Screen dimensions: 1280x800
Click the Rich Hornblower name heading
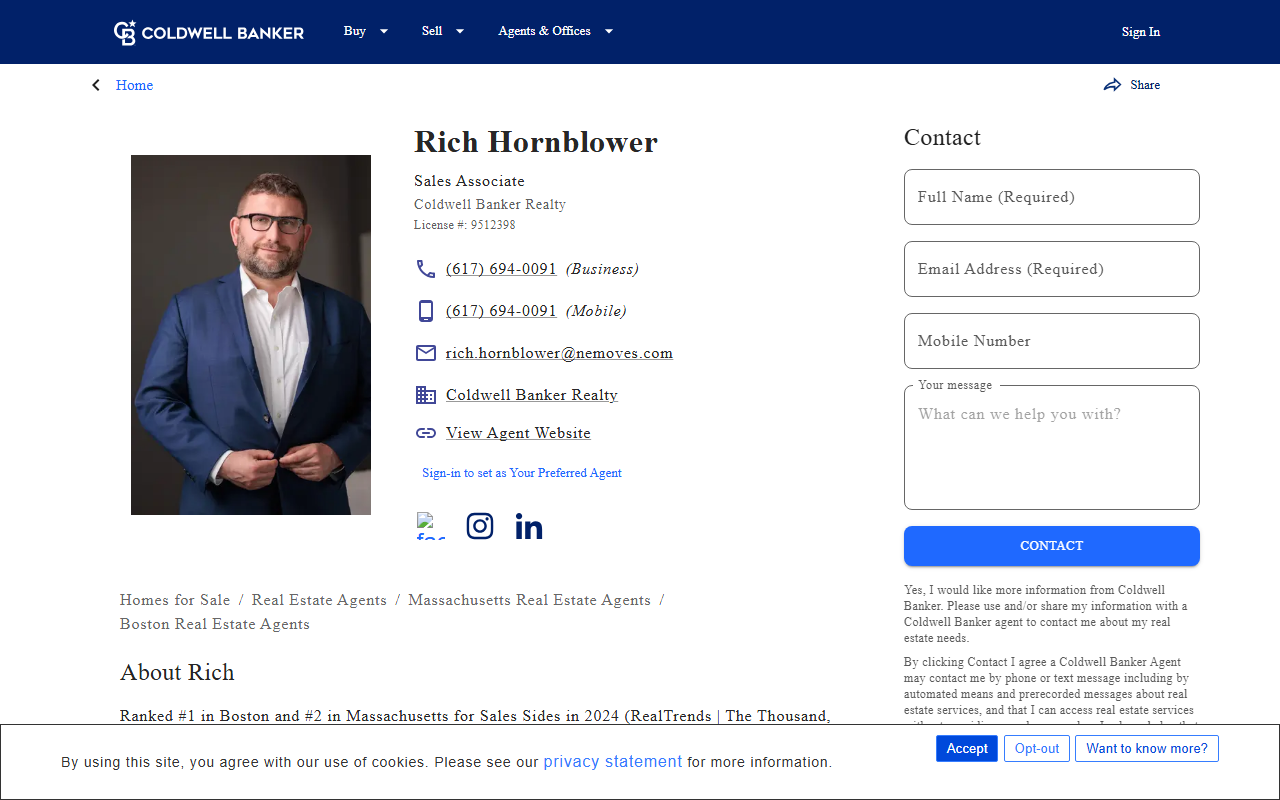coord(536,142)
